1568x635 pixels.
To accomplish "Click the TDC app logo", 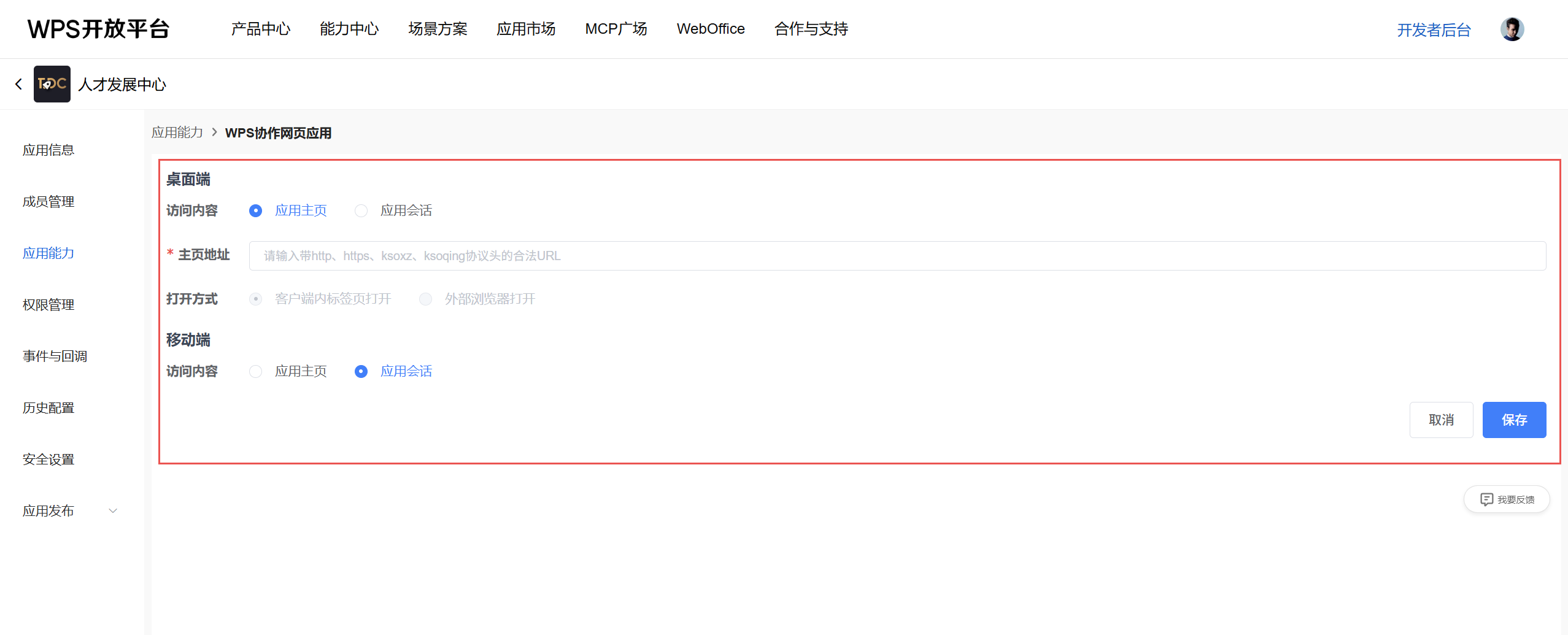I will (52, 84).
